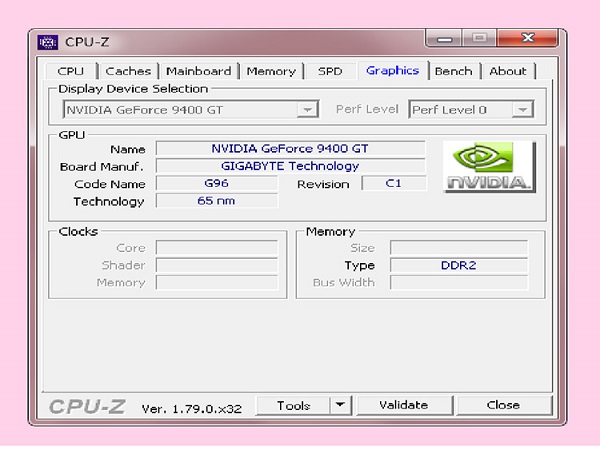Go to the Mainboard tab
Screen dimensions: 600x450
(198, 71)
